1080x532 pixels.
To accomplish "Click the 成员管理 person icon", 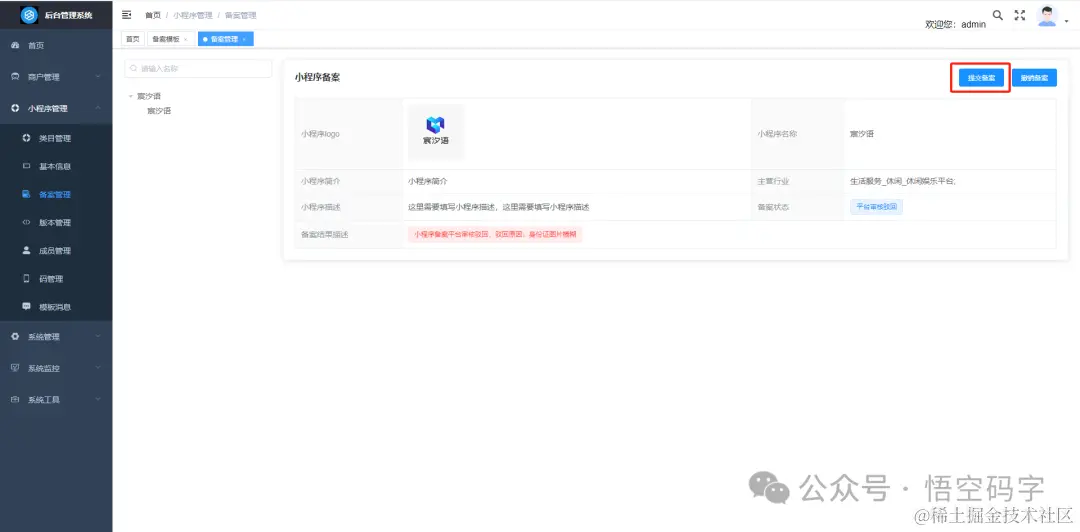I will pos(27,251).
